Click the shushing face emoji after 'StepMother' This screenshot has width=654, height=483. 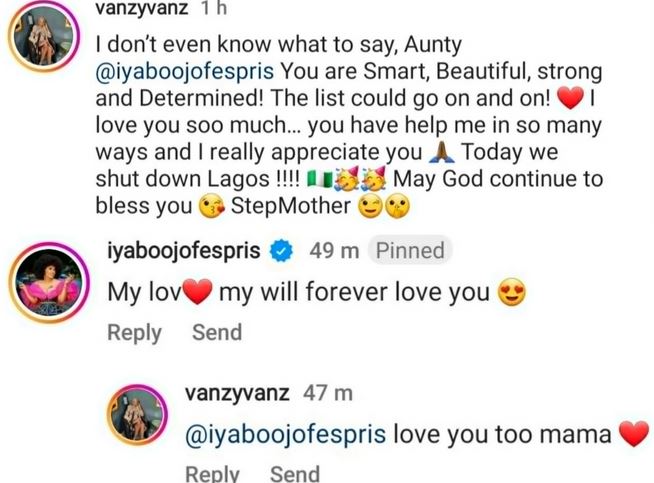pos(395,208)
